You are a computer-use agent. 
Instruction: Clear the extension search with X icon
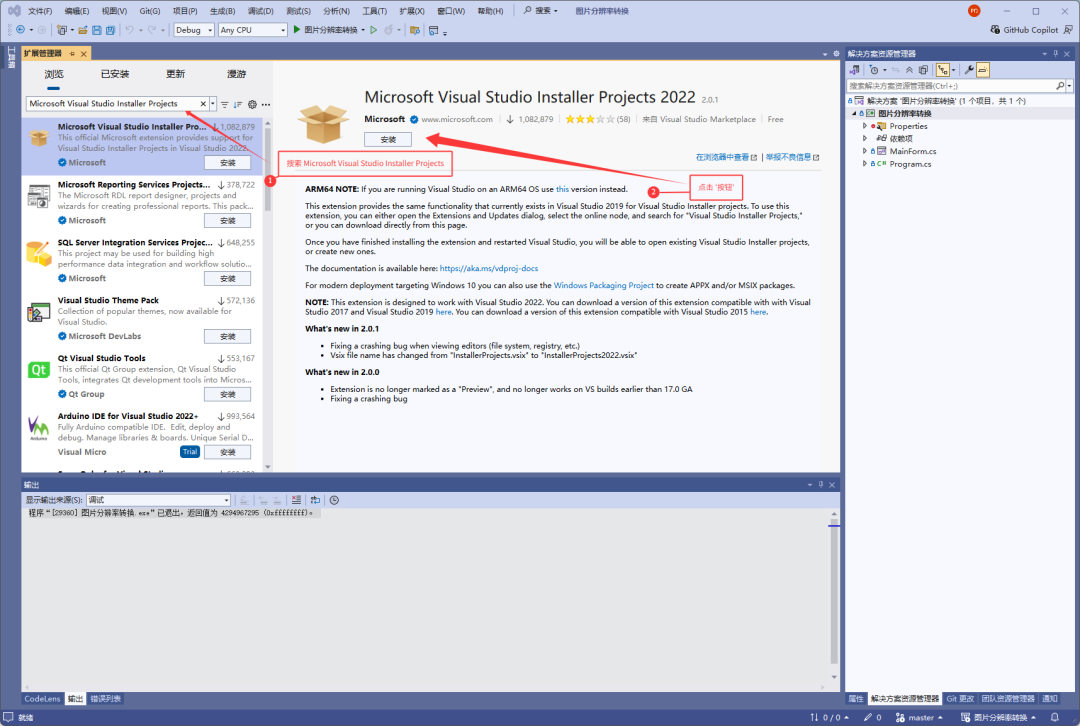[x=203, y=103]
